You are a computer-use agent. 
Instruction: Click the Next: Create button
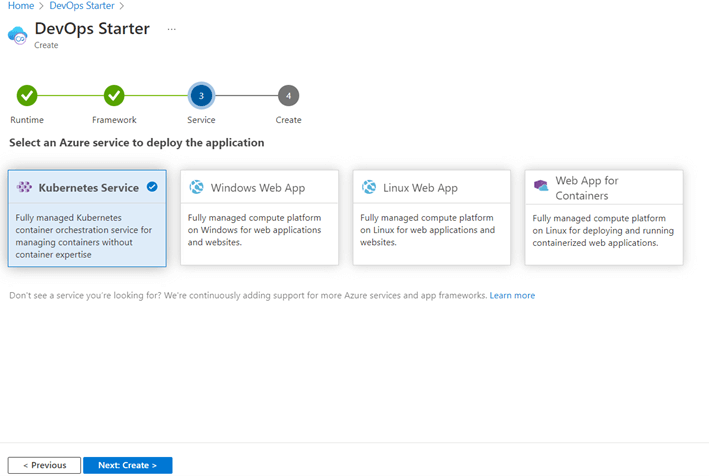coord(128,465)
